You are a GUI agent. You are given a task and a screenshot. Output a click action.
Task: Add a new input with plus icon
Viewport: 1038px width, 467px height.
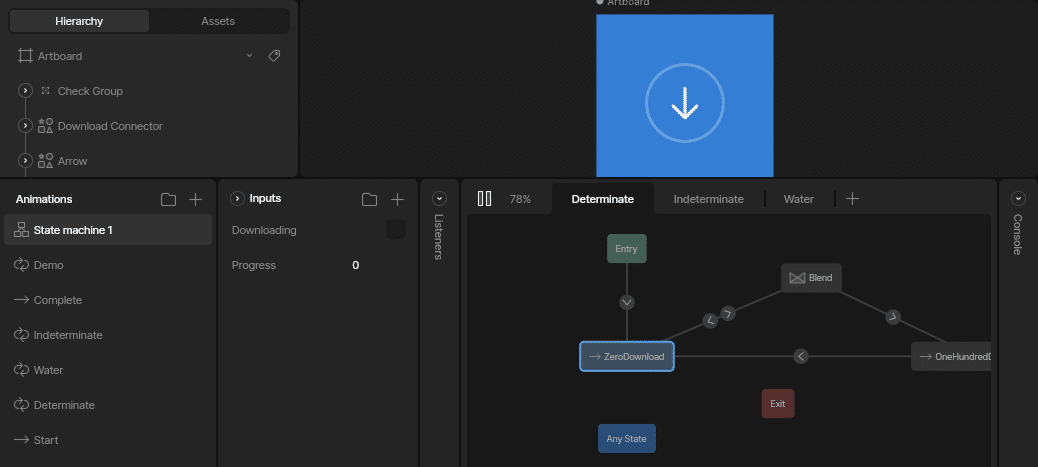397,199
